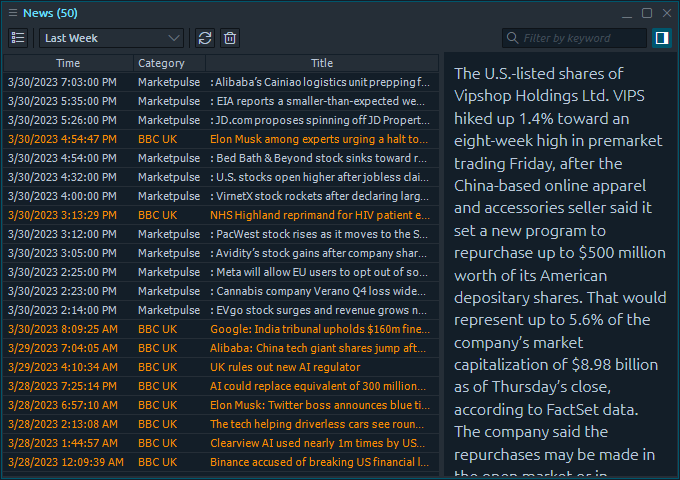Select Google India tribunal upholds fine story
The width and height of the screenshot is (680, 480).
click(323, 329)
